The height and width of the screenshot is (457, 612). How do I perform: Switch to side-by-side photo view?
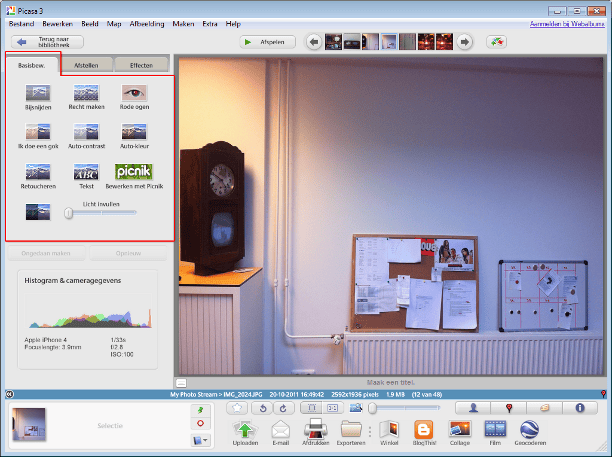333,408
